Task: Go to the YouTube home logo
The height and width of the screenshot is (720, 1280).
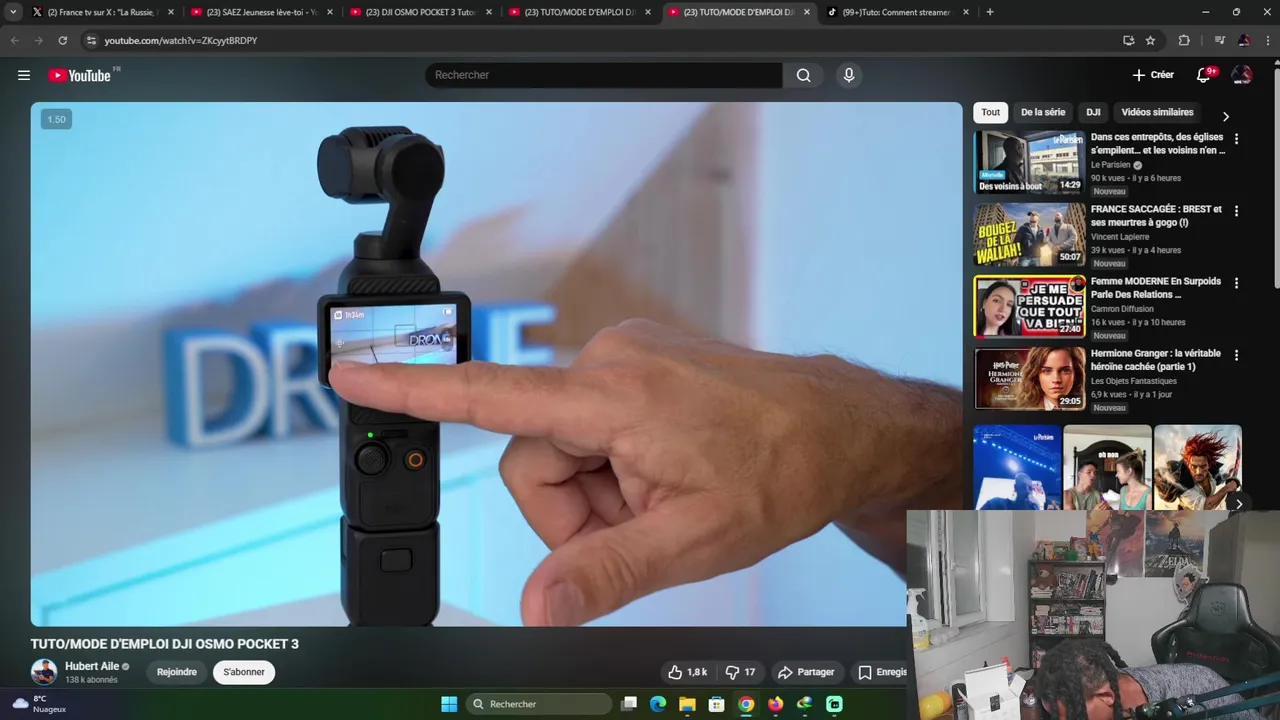Action: (x=80, y=75)
